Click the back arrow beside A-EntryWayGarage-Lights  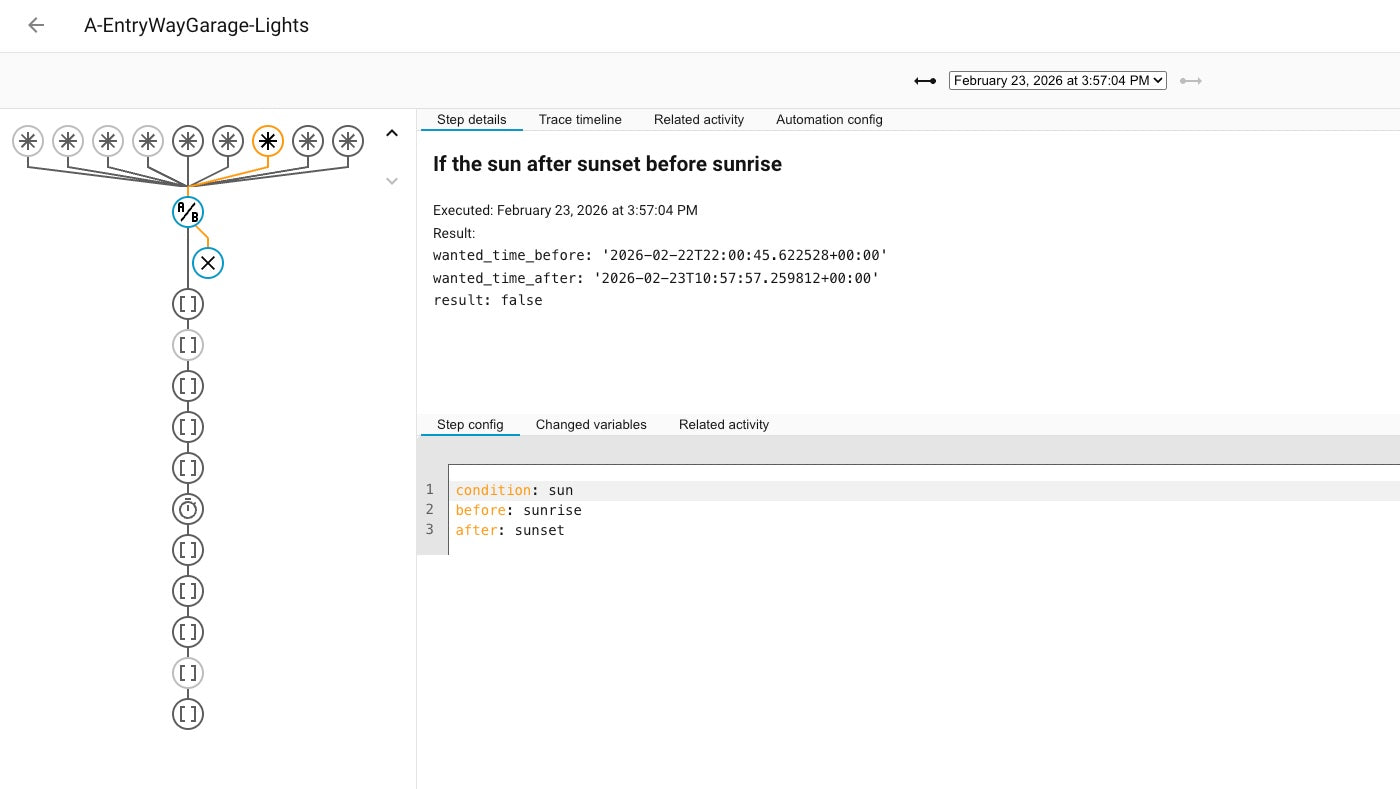36,26
